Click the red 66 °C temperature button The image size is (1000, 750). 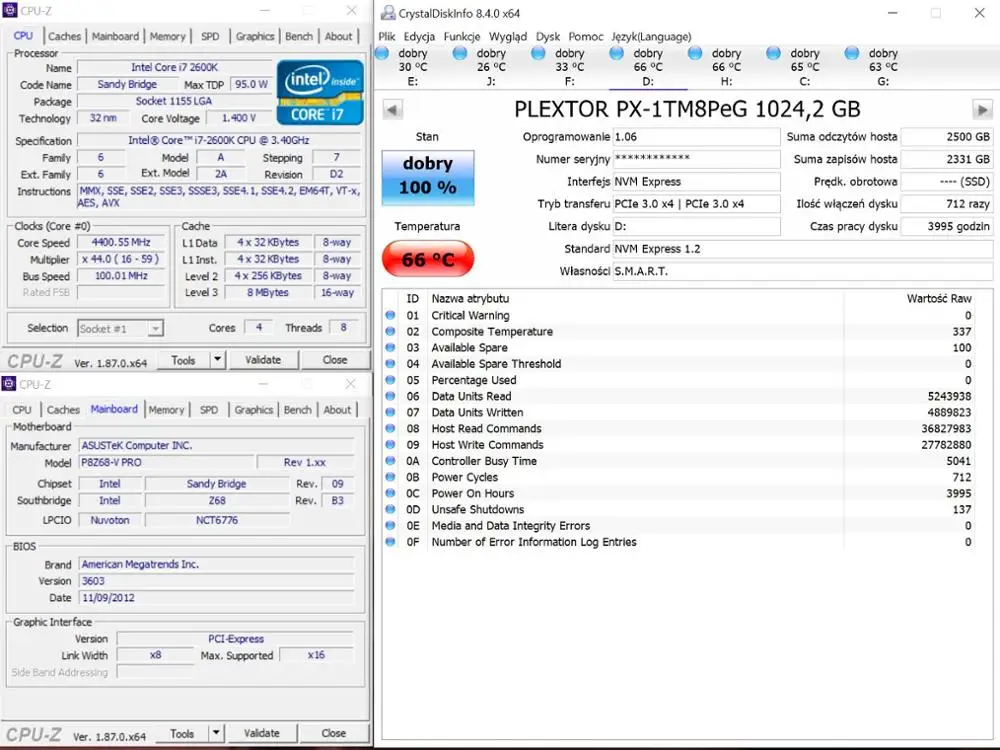428,259
